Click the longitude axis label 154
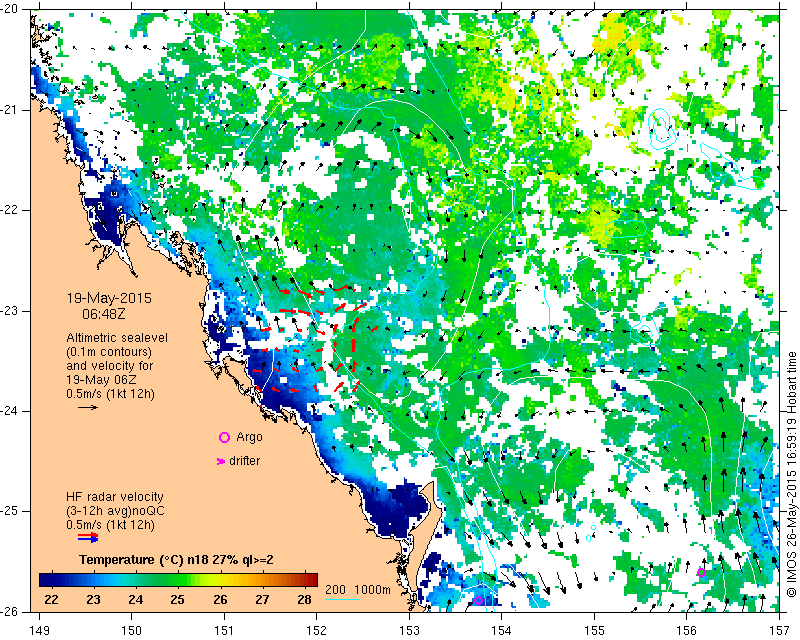 [502, 631]
